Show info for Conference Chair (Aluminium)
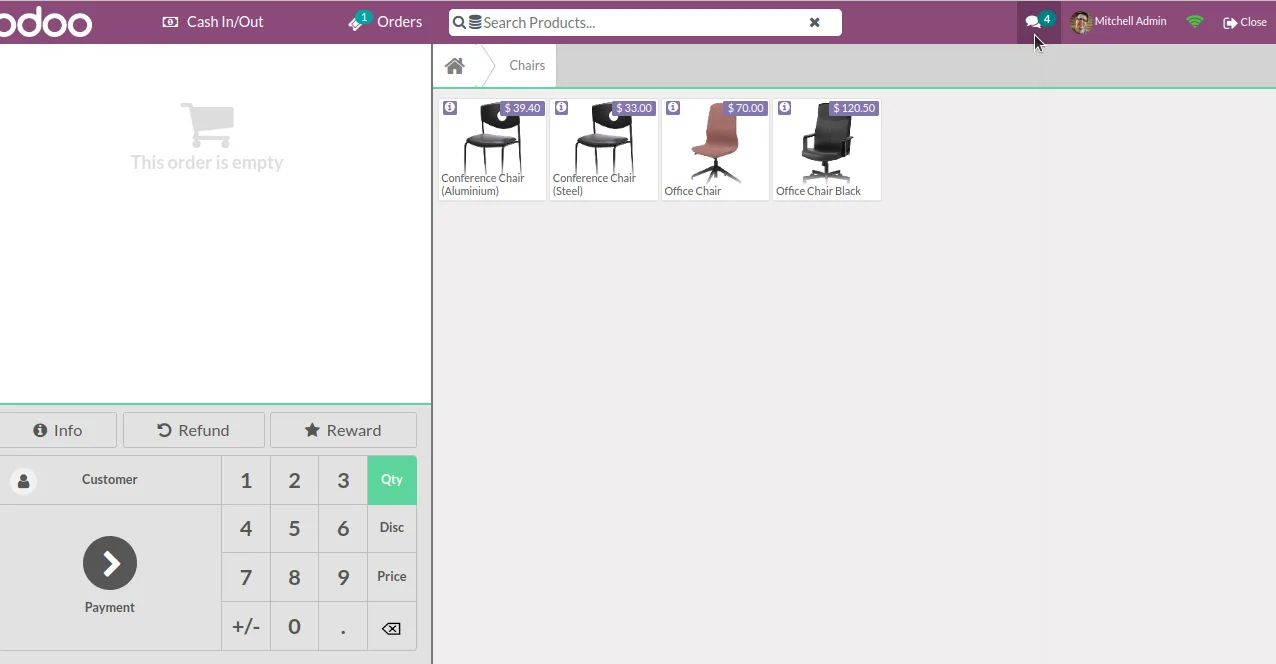Image resolution: width=1276 pixels, height=664 pixels. click(450, 108)
